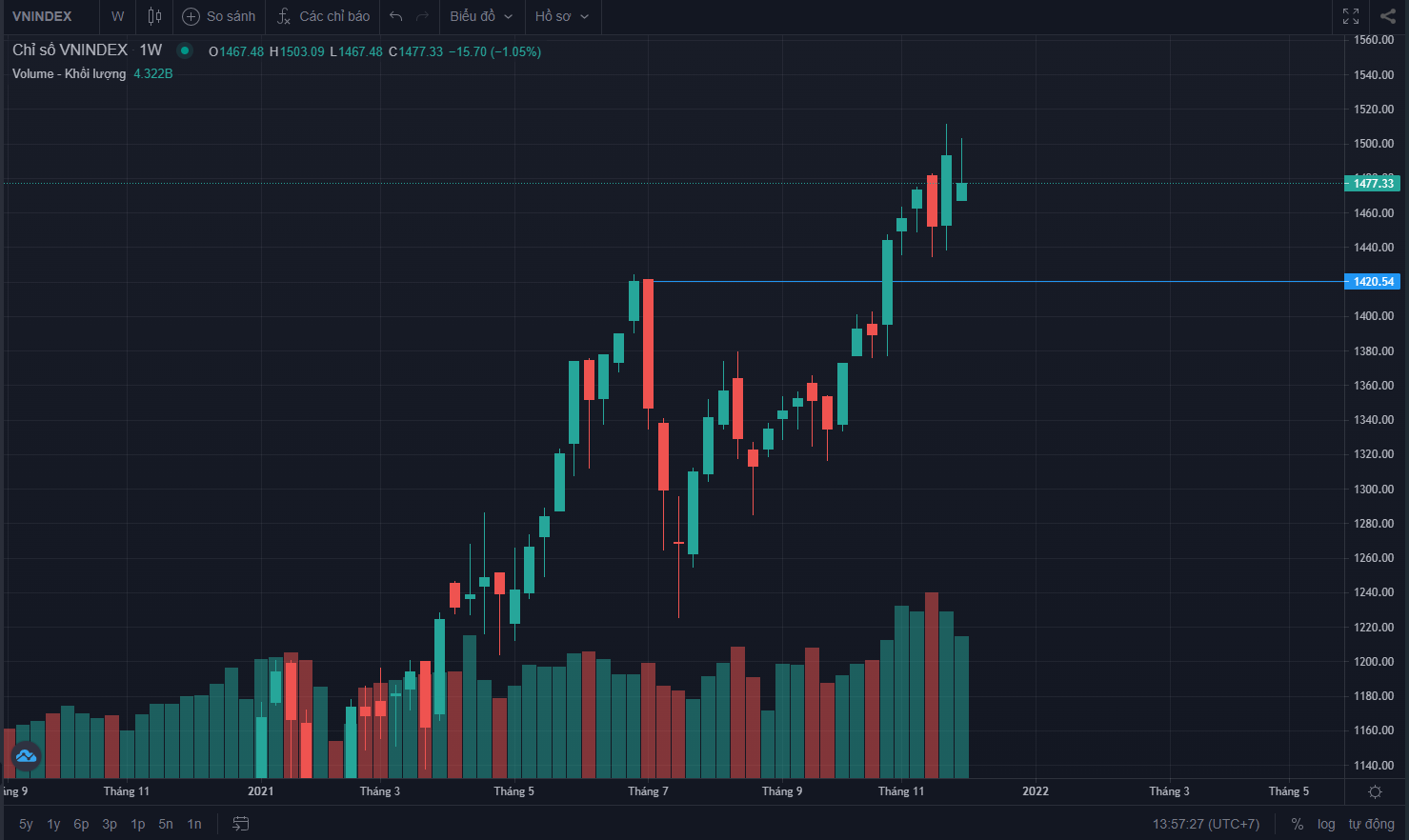Select the 5y time range
The width and height of the screenshot is (1409, 840).
click(x=26, y=824)
